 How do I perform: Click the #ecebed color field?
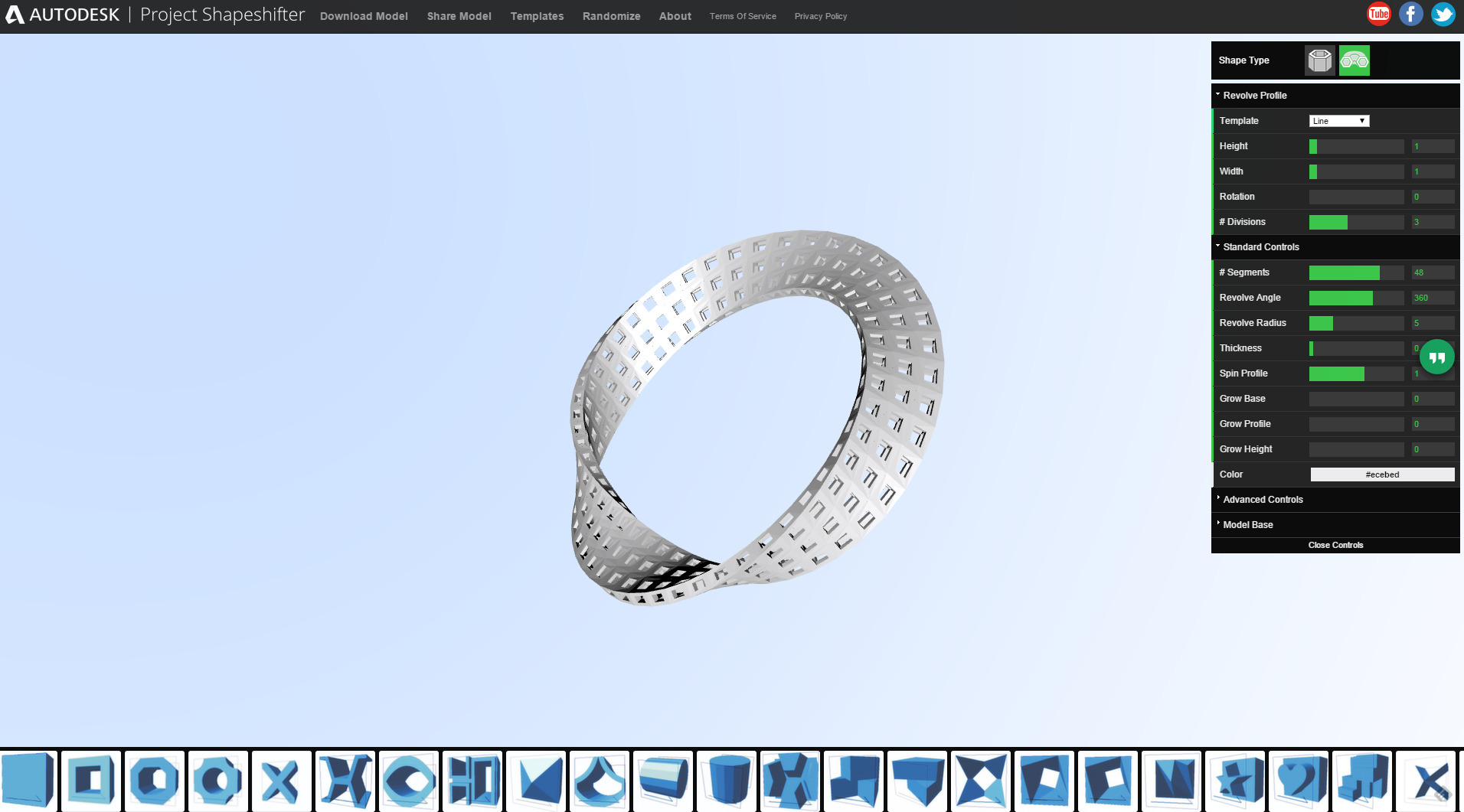1381,474
